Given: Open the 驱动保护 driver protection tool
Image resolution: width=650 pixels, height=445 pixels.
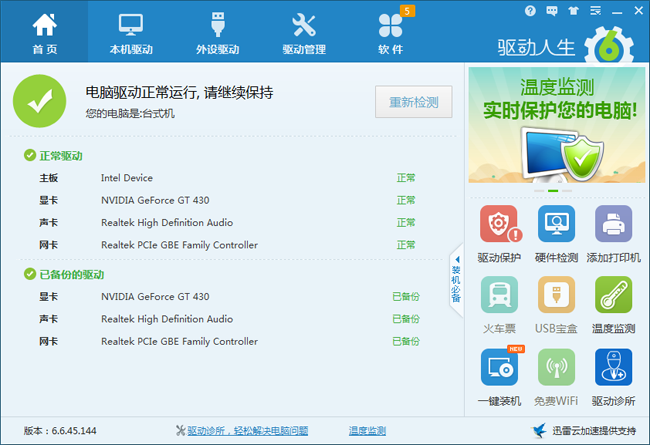Looking at the screenshot, I should point(499,224).
